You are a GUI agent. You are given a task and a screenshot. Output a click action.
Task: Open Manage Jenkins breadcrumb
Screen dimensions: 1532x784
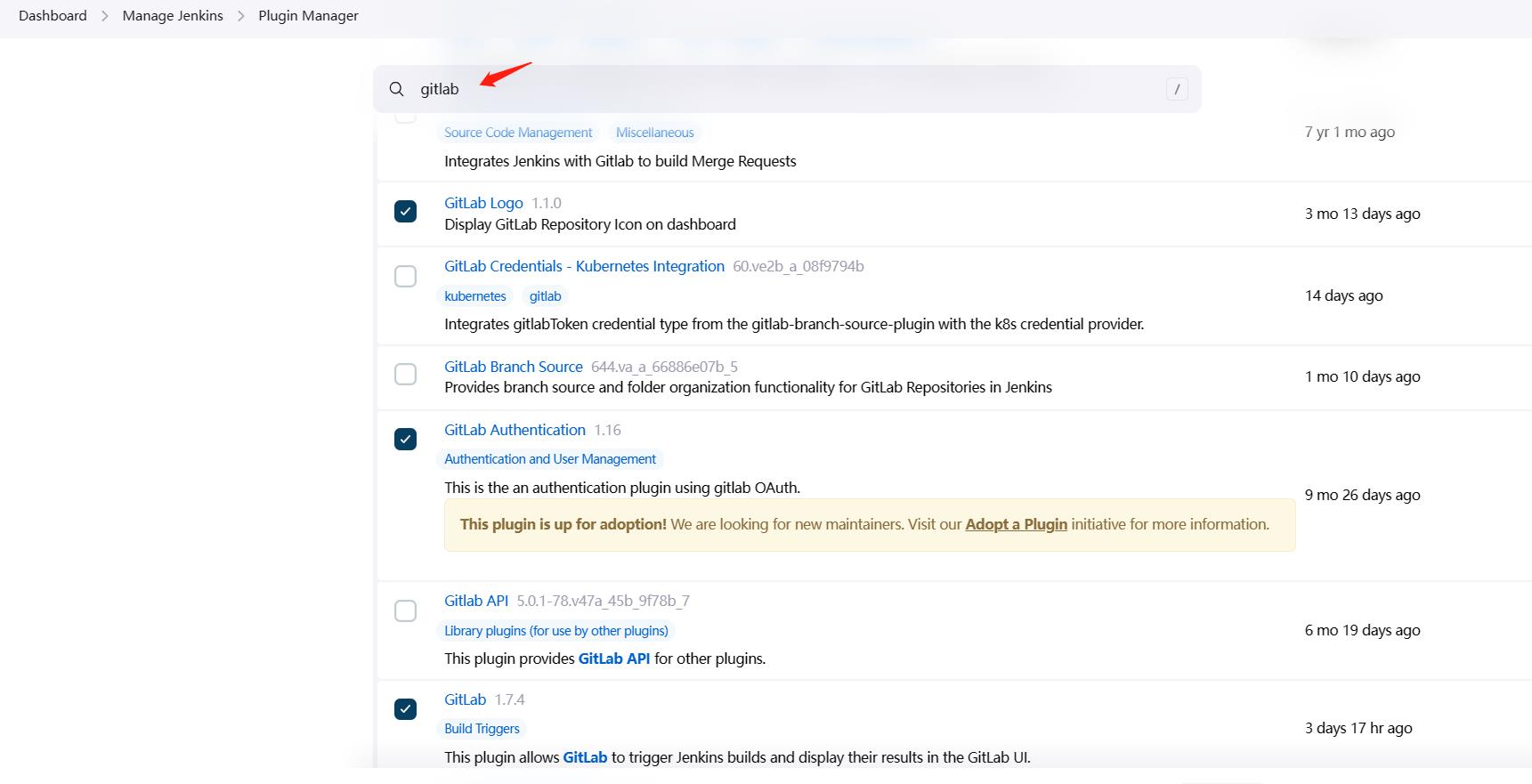[173, 16]
